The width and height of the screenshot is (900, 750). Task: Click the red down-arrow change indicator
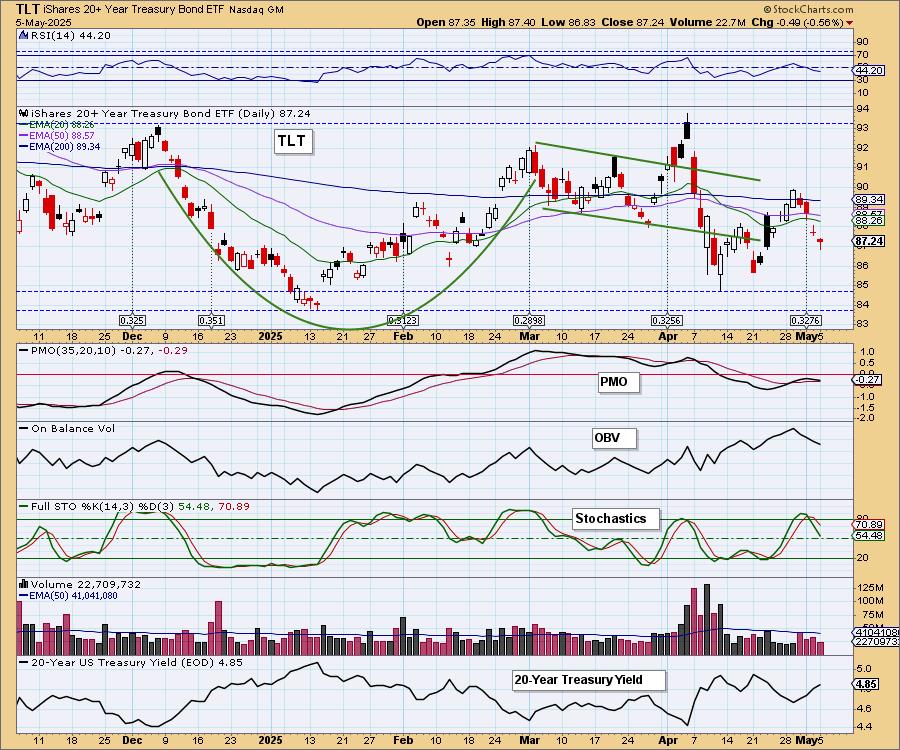tap(849, 23)
